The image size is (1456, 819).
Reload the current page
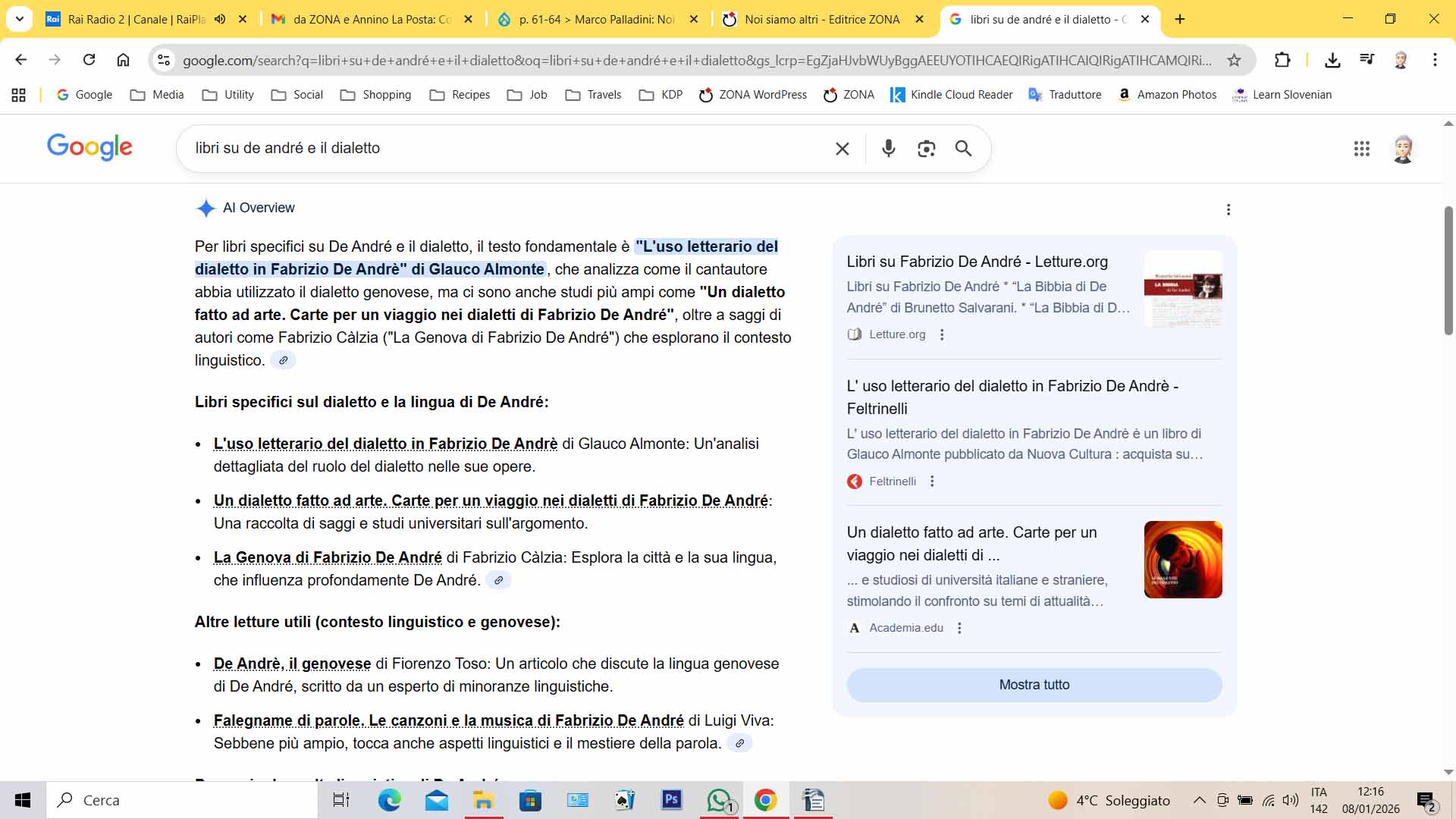click(89, 60)
